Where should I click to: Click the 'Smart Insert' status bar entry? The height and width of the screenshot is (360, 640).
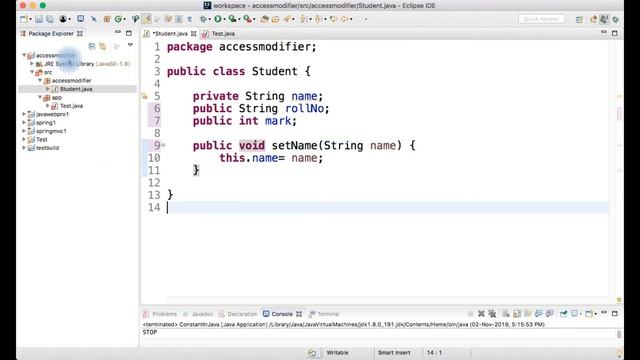pyautogui.click(x=394, y=353)
